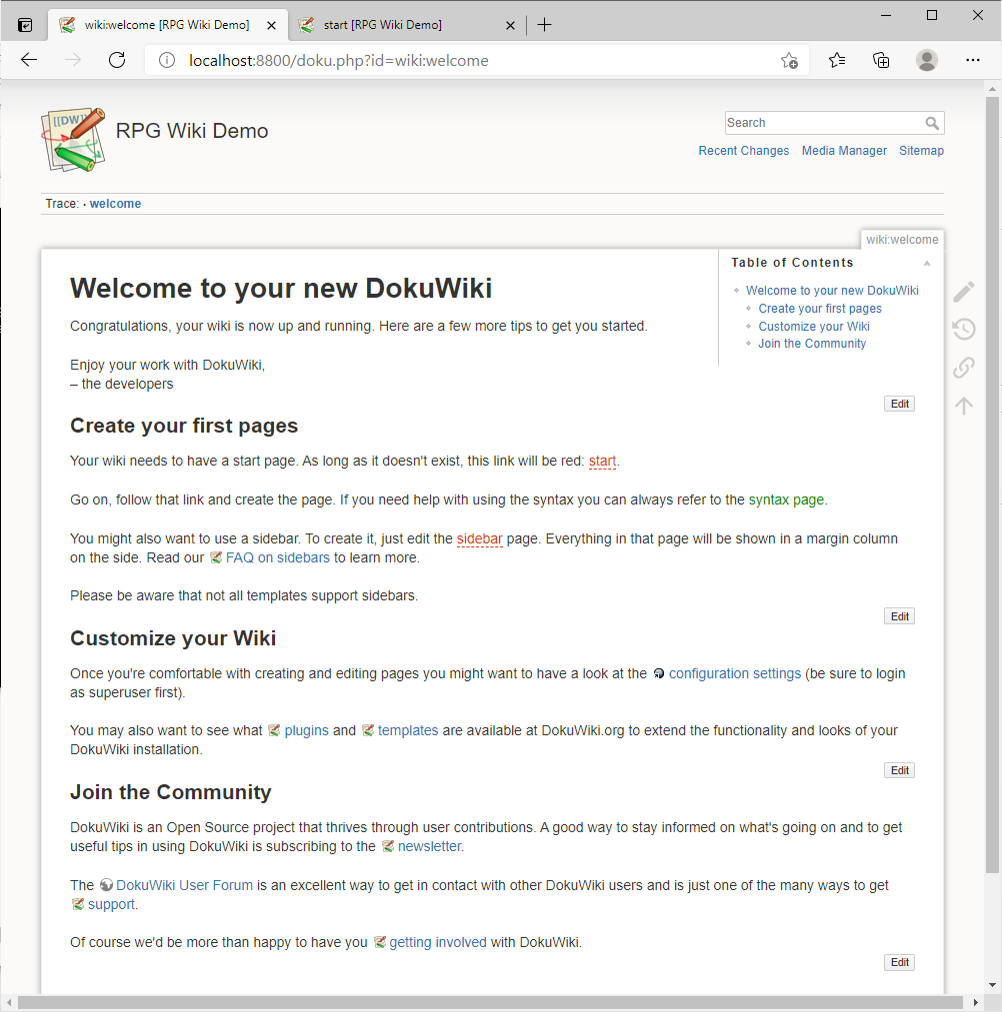Open a new browser tab with plus
1002x1012 pixels.
click(545, 25)
